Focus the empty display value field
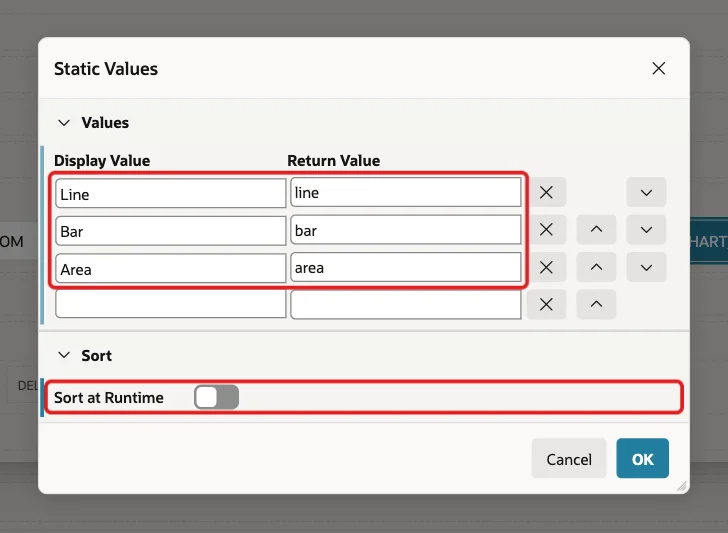This screenshot has width=728, height=533. coord(170,305)
